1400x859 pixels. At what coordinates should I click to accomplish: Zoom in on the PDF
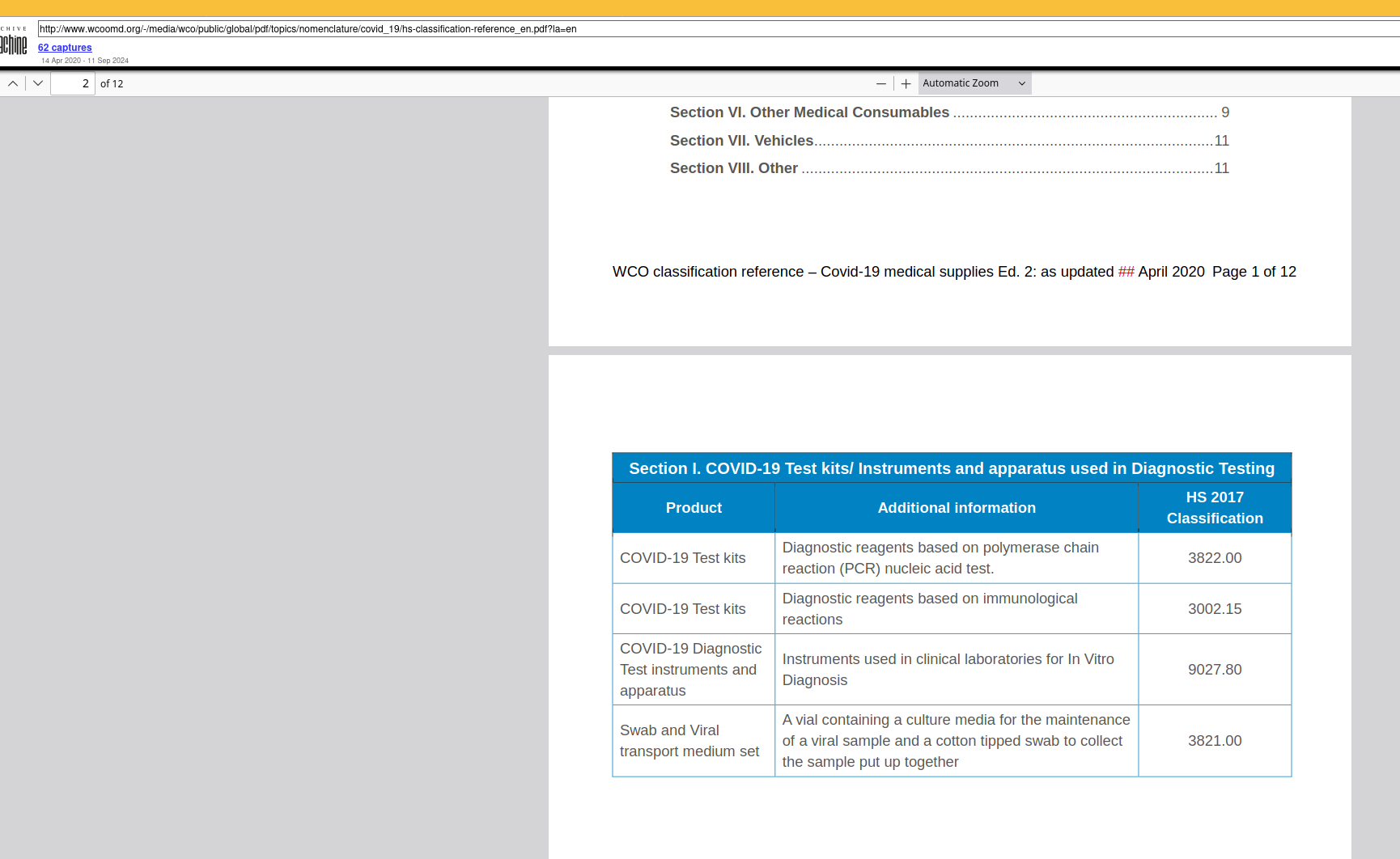pyautogui.click(x=906, y=83)
